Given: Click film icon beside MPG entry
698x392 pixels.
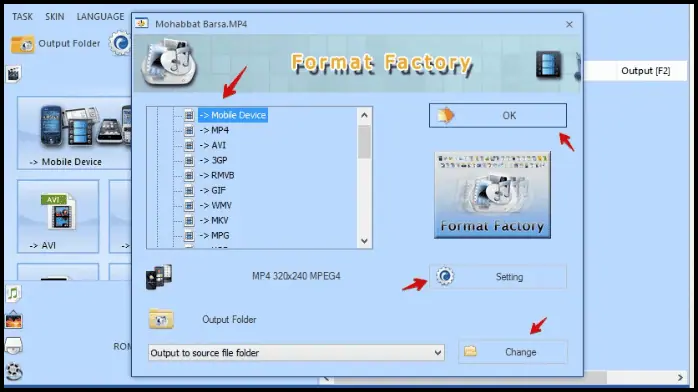Looking at the screenshot, I should pos(189,235).
